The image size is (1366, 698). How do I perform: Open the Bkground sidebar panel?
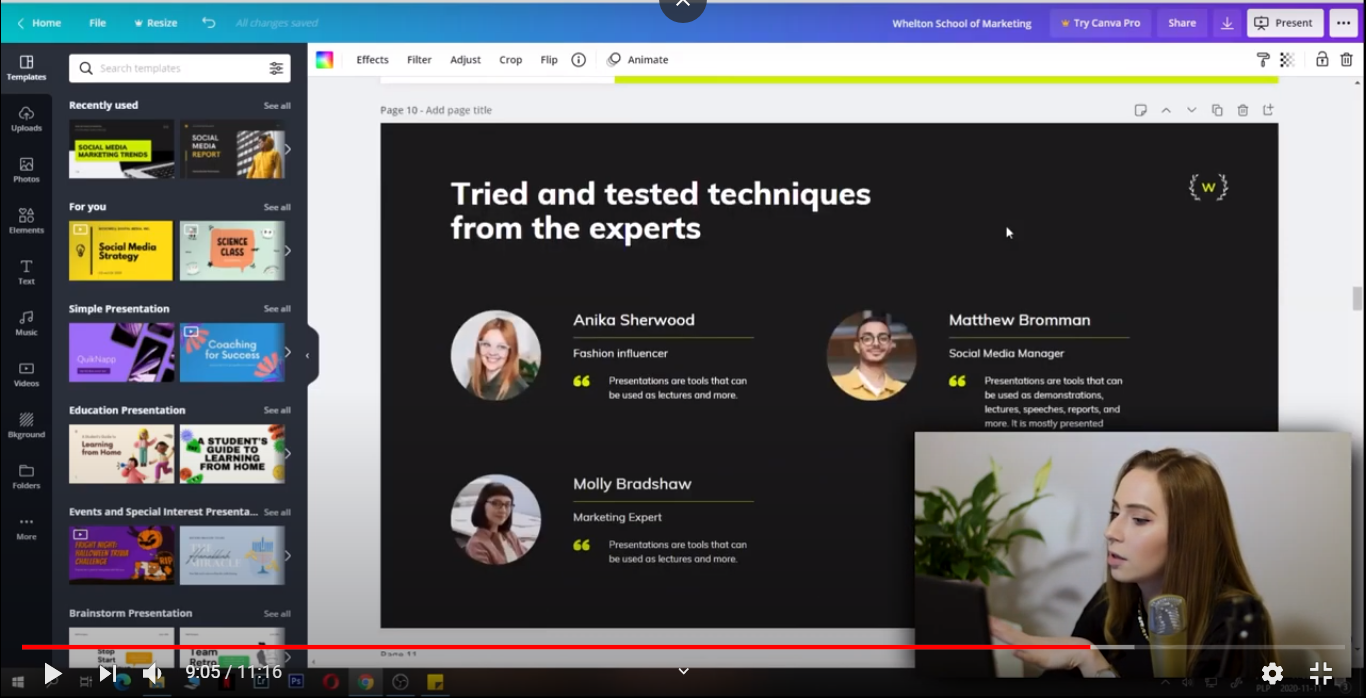[x=26, y=425]
